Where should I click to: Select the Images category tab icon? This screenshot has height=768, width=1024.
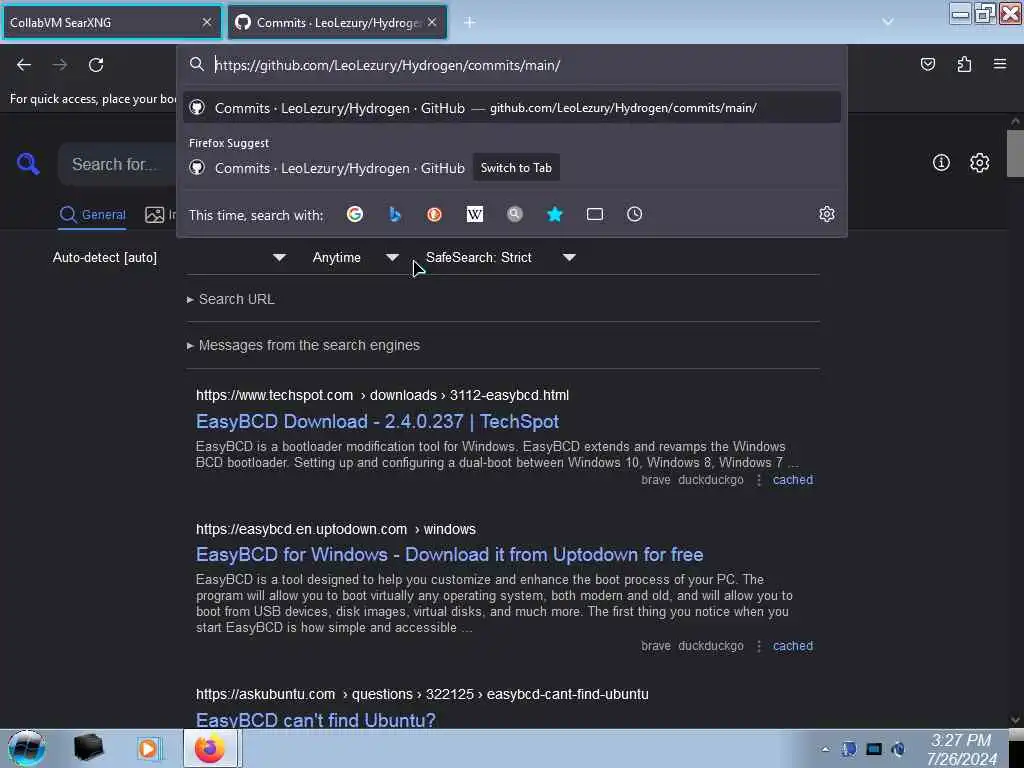coord(155,214)
